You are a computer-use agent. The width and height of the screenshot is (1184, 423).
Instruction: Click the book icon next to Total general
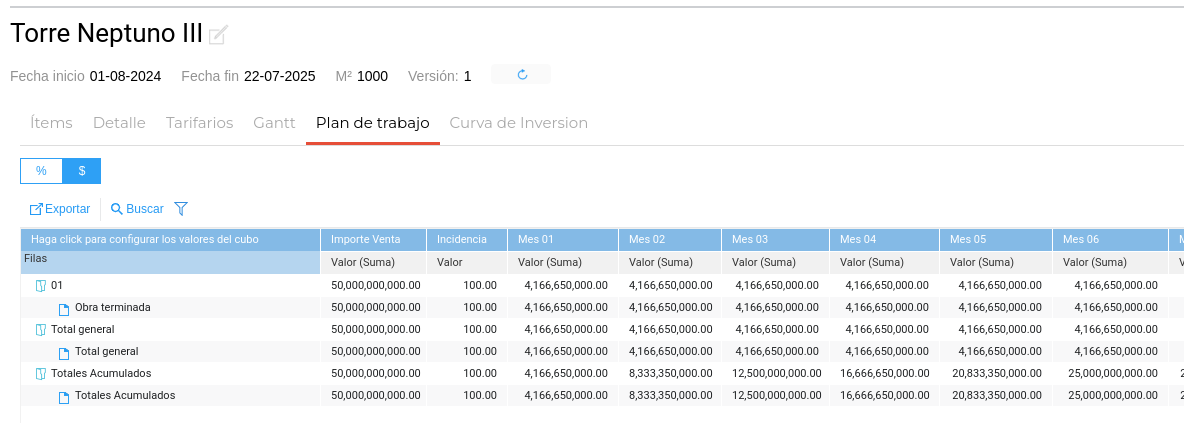41,330
